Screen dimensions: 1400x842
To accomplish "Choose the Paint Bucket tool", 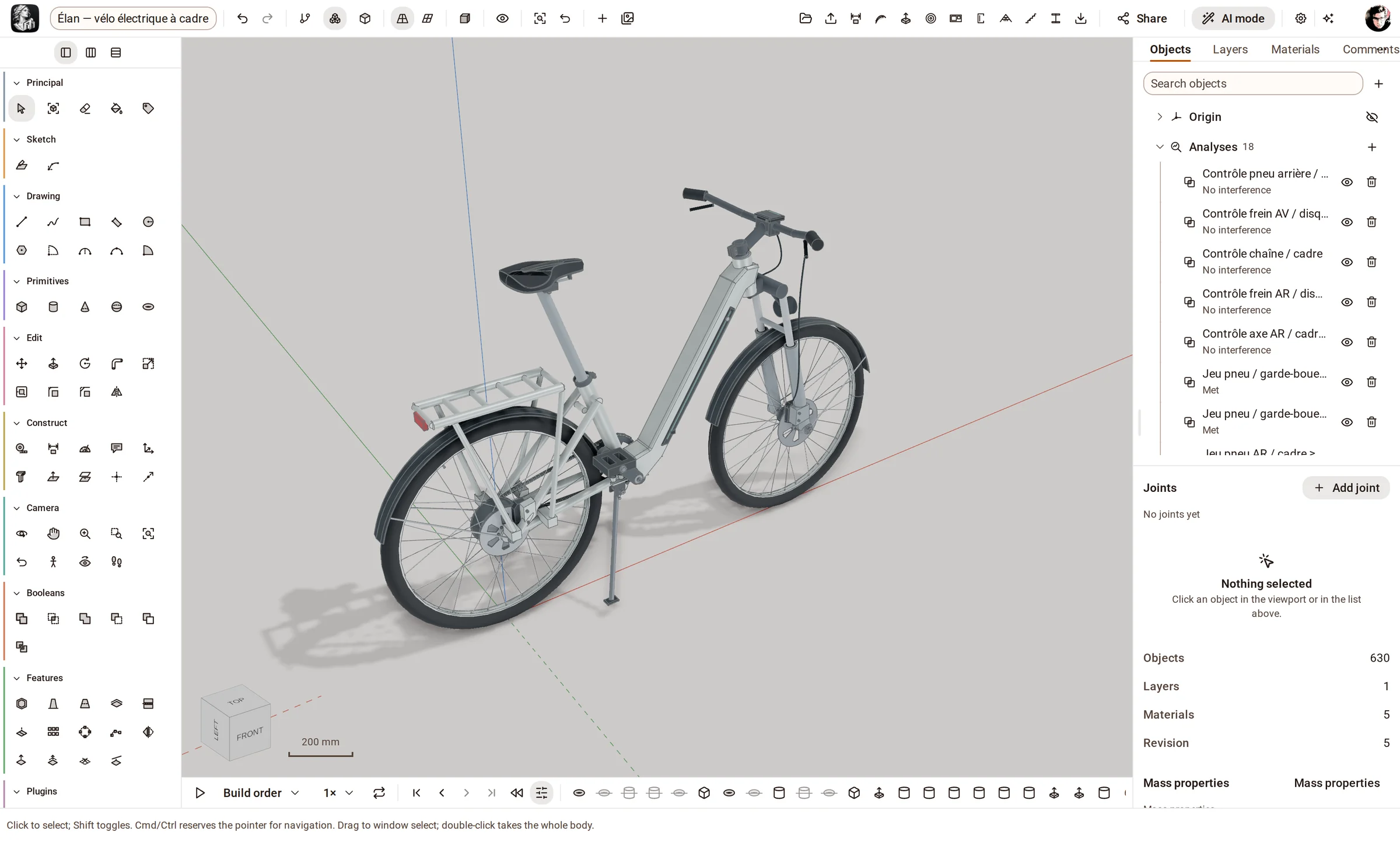I will coord(117,109).
